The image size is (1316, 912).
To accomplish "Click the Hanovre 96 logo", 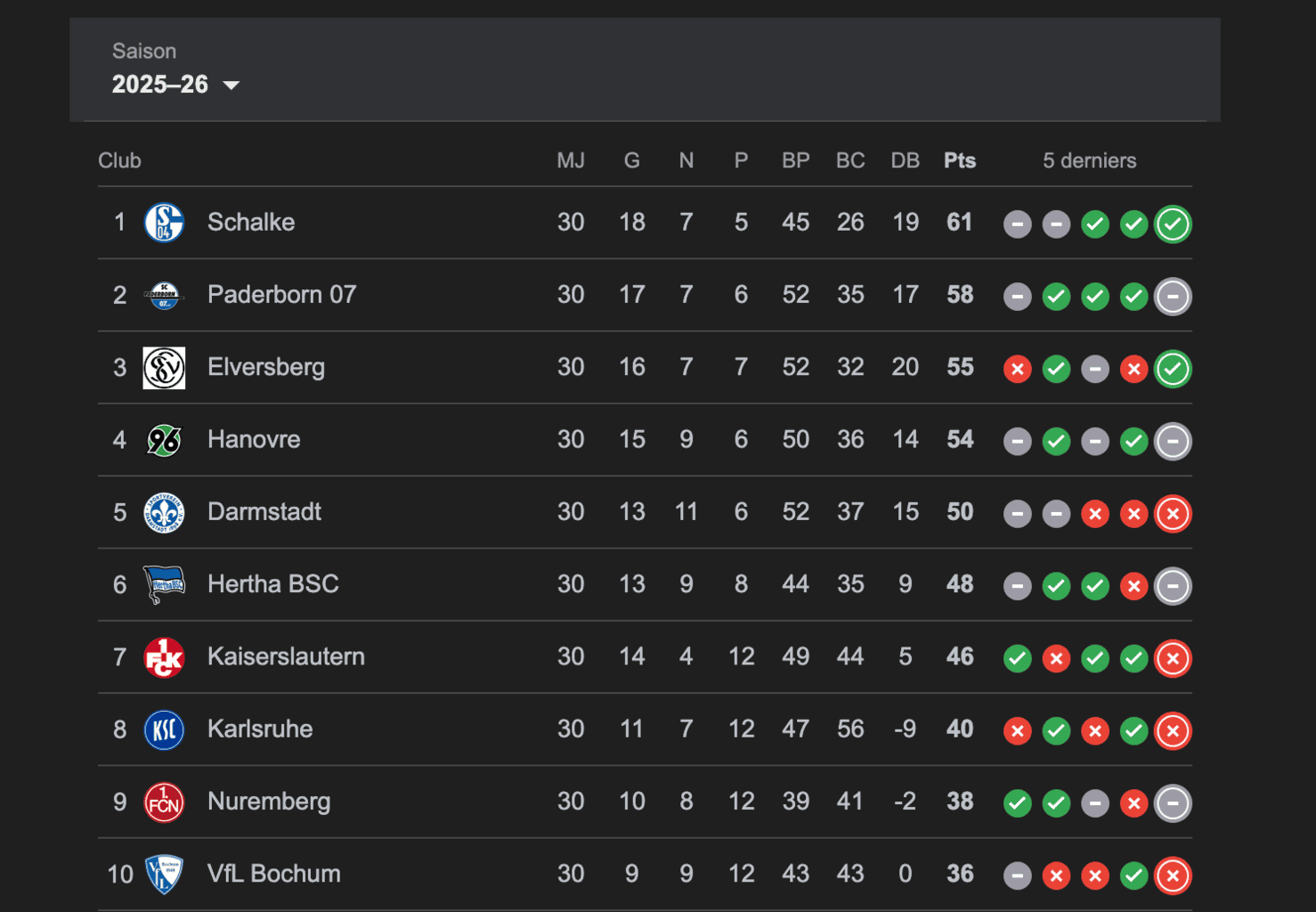I will tap(164, 440).
